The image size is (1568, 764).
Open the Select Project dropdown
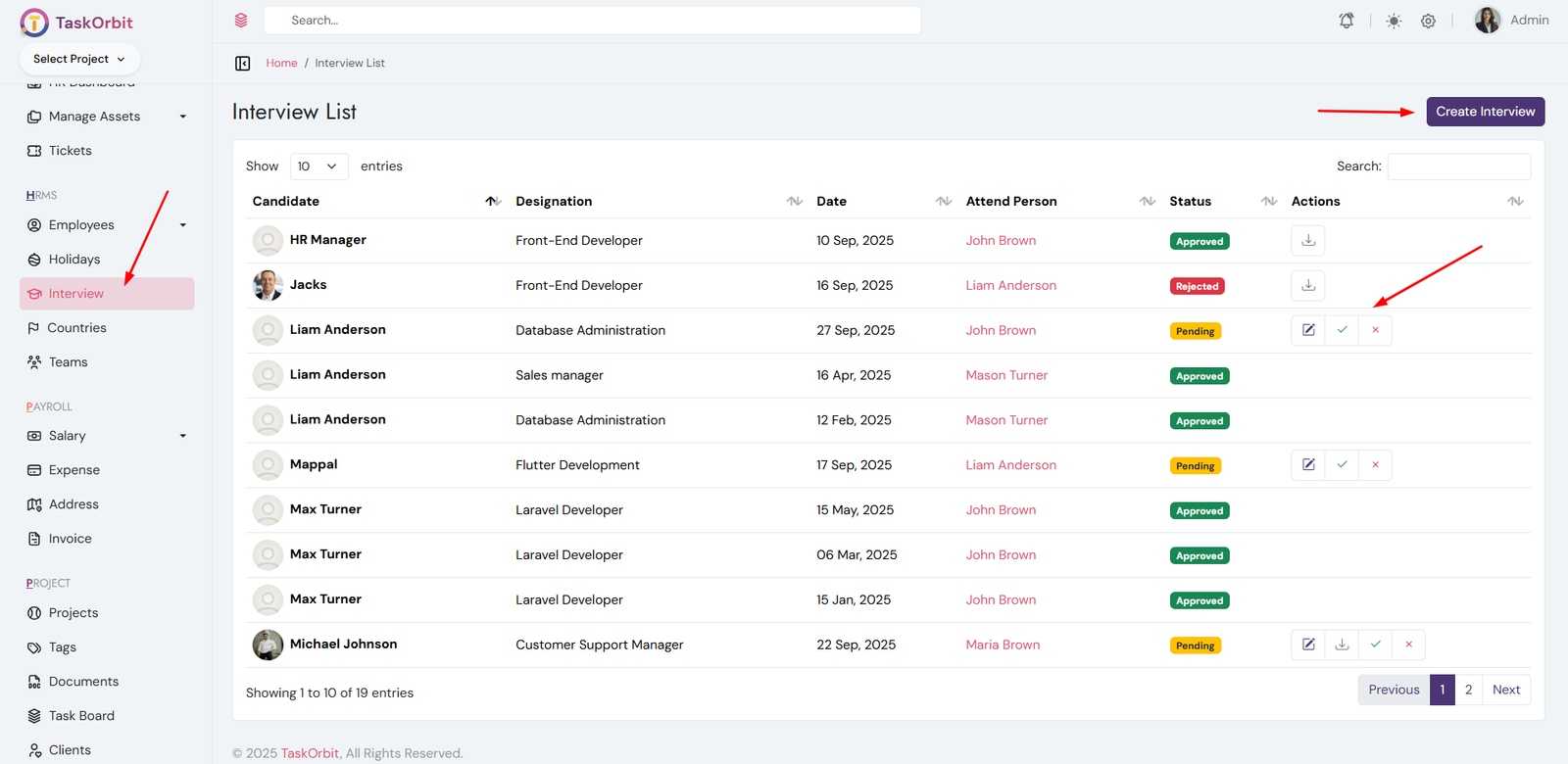click(79, 59)
